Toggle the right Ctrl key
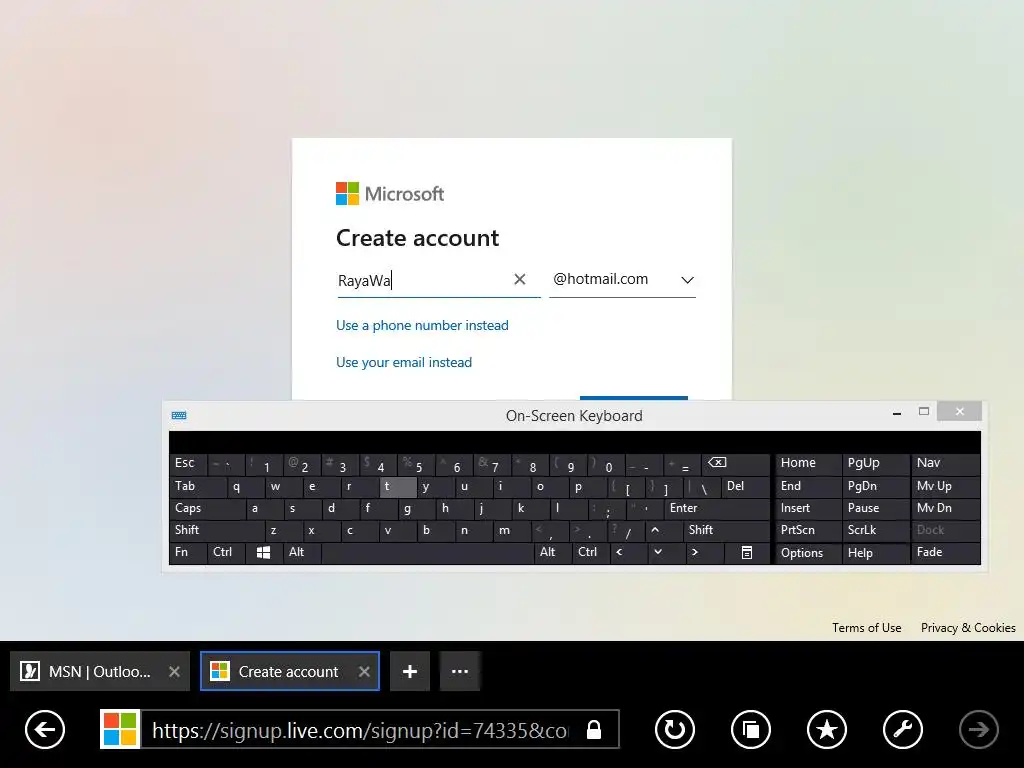The width and height of the screenshot is (1024, 768). (591, 552)
